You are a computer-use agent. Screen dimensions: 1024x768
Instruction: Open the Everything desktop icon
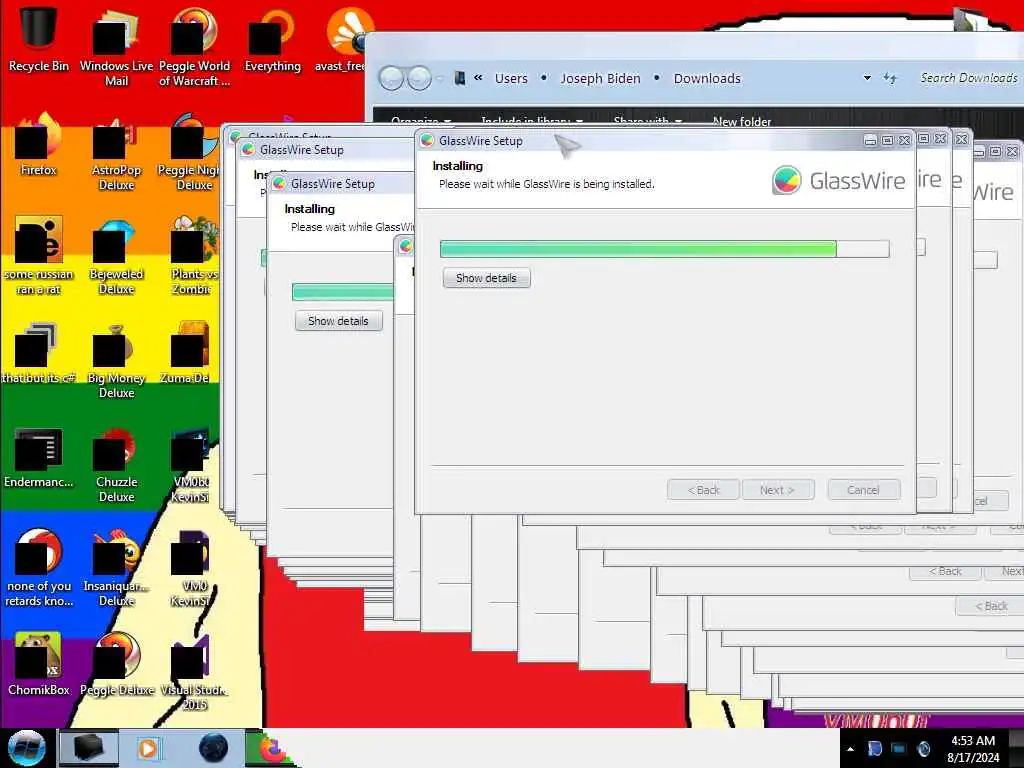(272, 39)
